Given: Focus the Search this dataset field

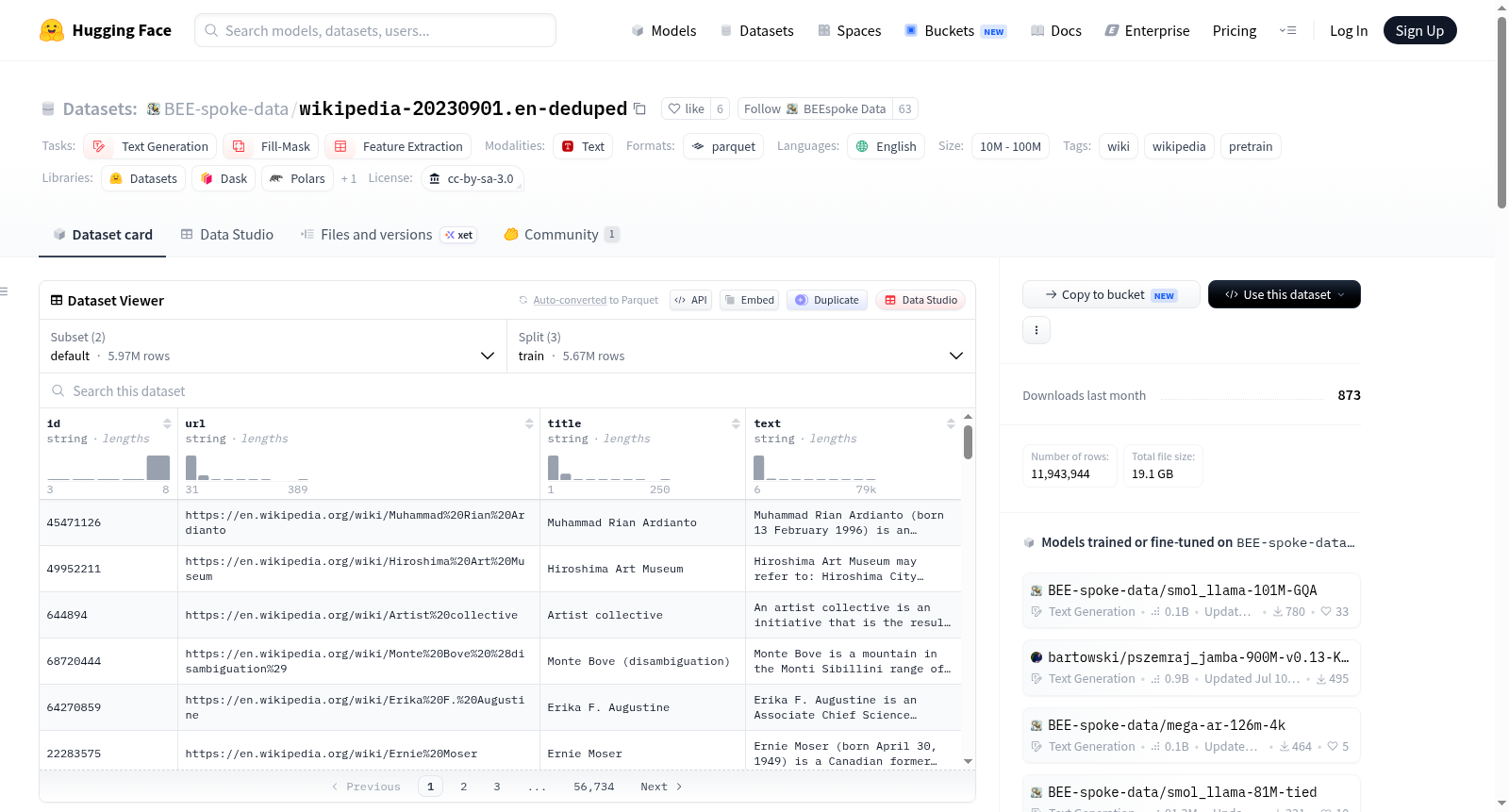Looking at the screenshot, I should [507, 390].
